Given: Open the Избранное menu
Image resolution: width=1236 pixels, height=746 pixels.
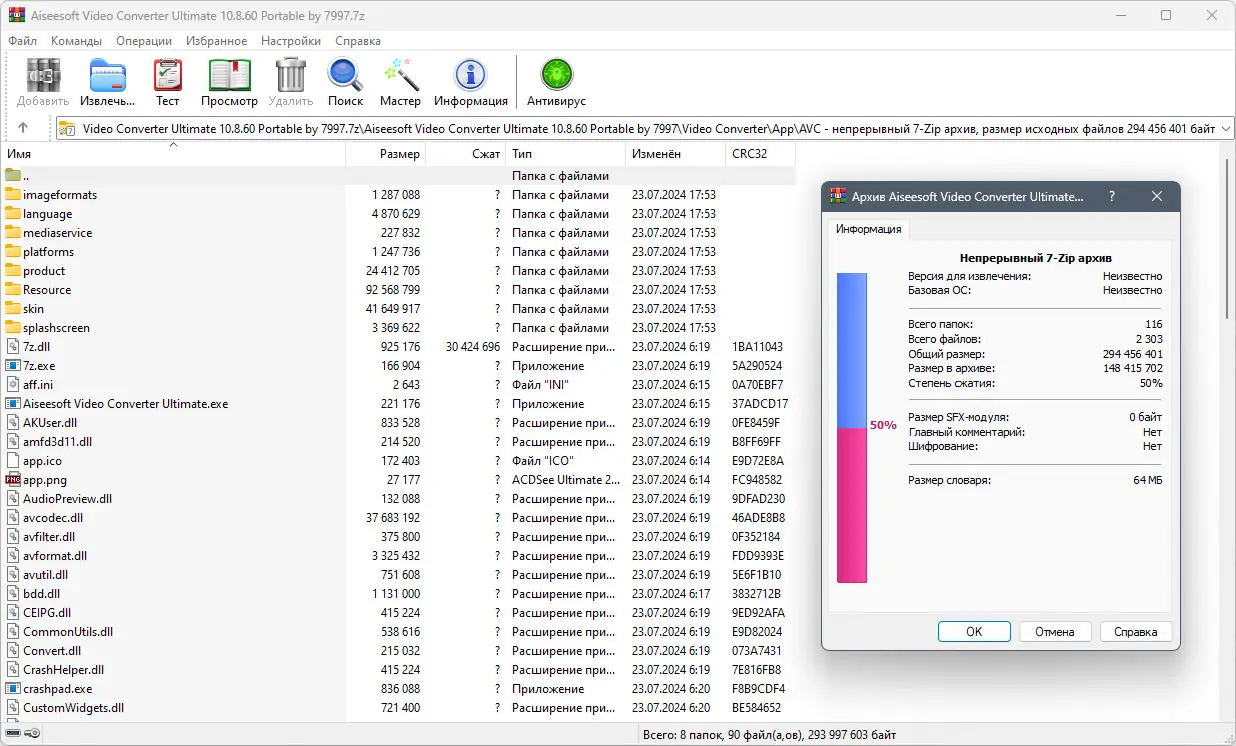Looking at the screenshot, I should pyautogui.click(x=216, y=41).
